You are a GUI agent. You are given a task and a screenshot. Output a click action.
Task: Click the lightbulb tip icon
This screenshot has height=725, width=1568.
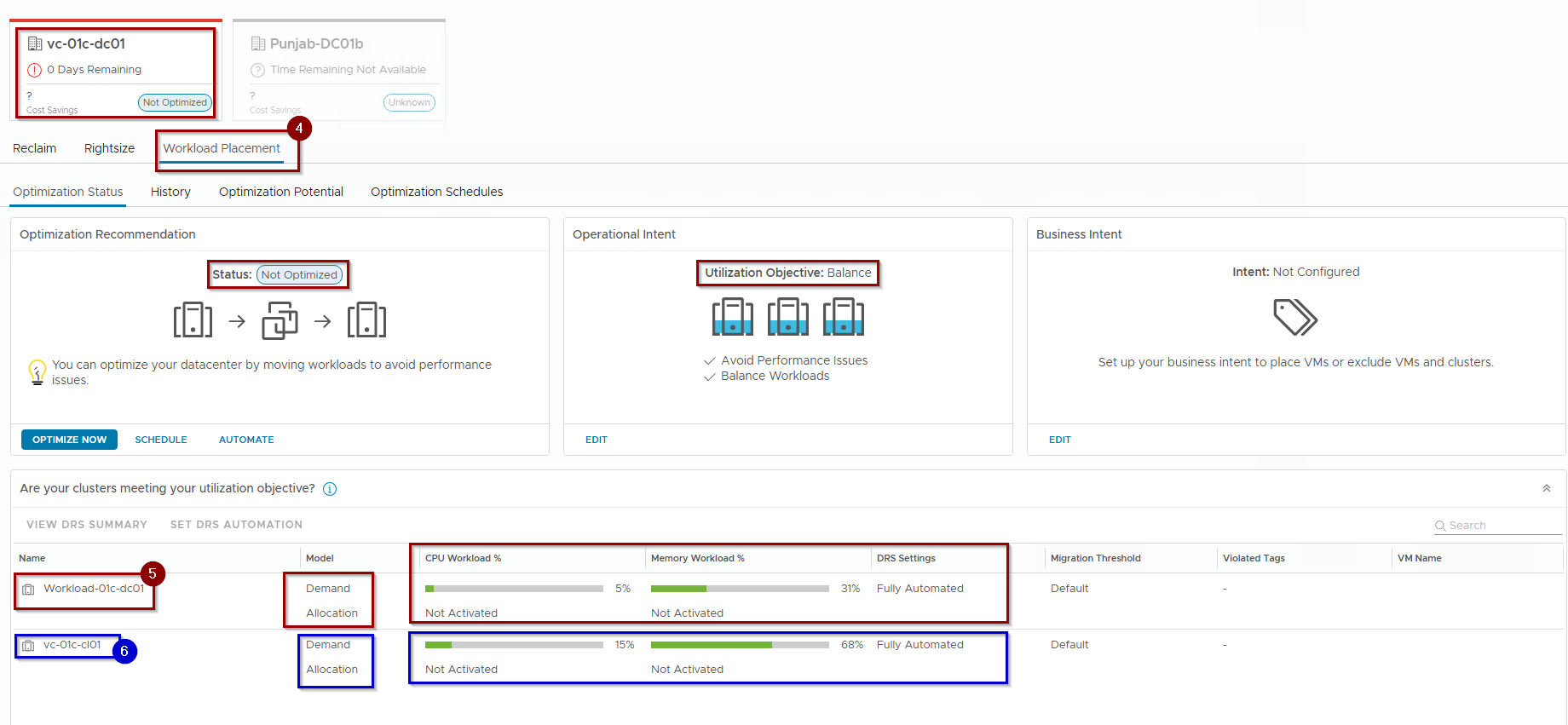coord(37,372)
